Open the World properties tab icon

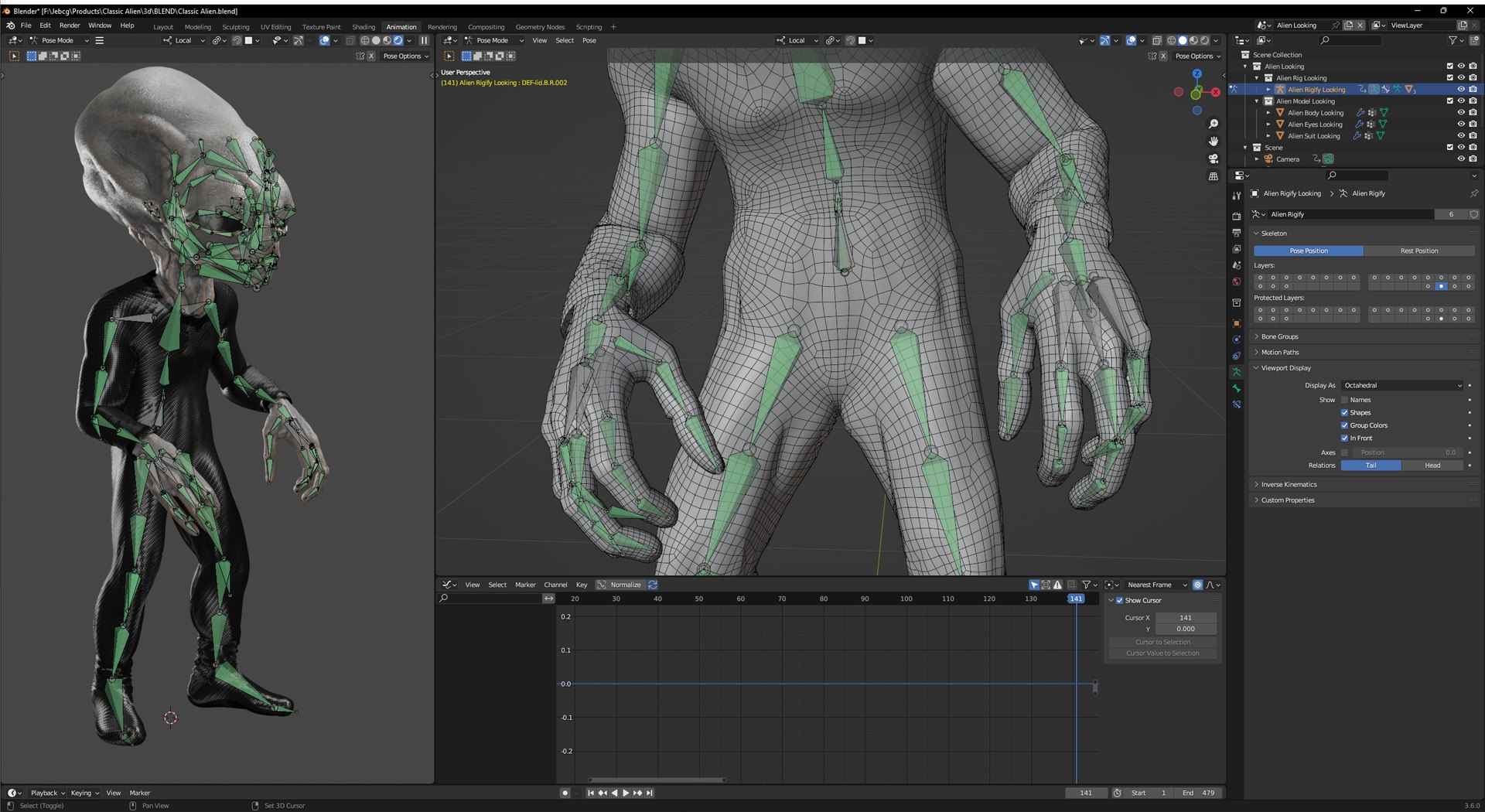coord(1236,281)
